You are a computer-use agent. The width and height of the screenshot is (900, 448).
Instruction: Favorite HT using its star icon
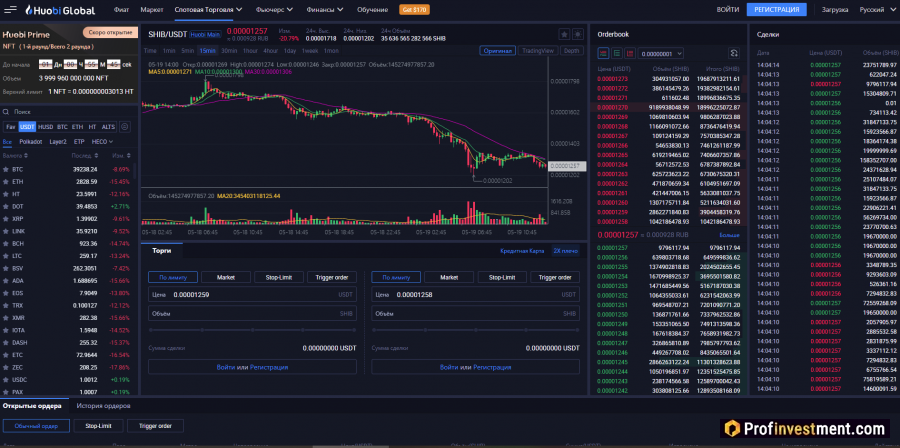[6, 194]
